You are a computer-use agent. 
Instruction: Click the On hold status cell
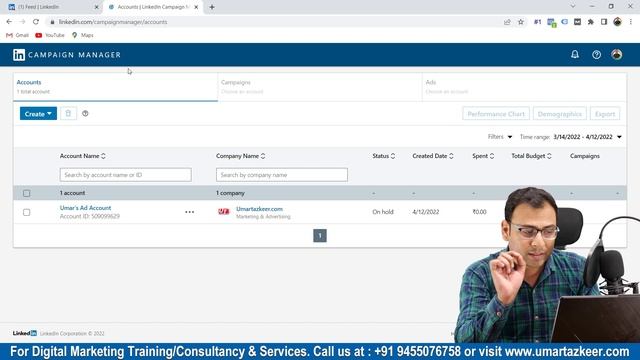383,212
